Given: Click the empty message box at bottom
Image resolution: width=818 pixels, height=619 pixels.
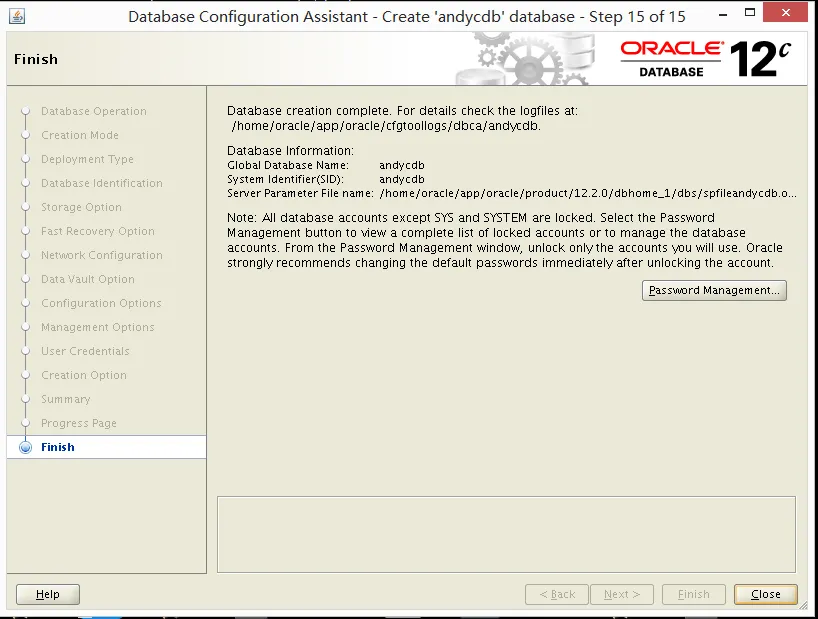Looking at the screenshot, I should [x=507, y=535].
